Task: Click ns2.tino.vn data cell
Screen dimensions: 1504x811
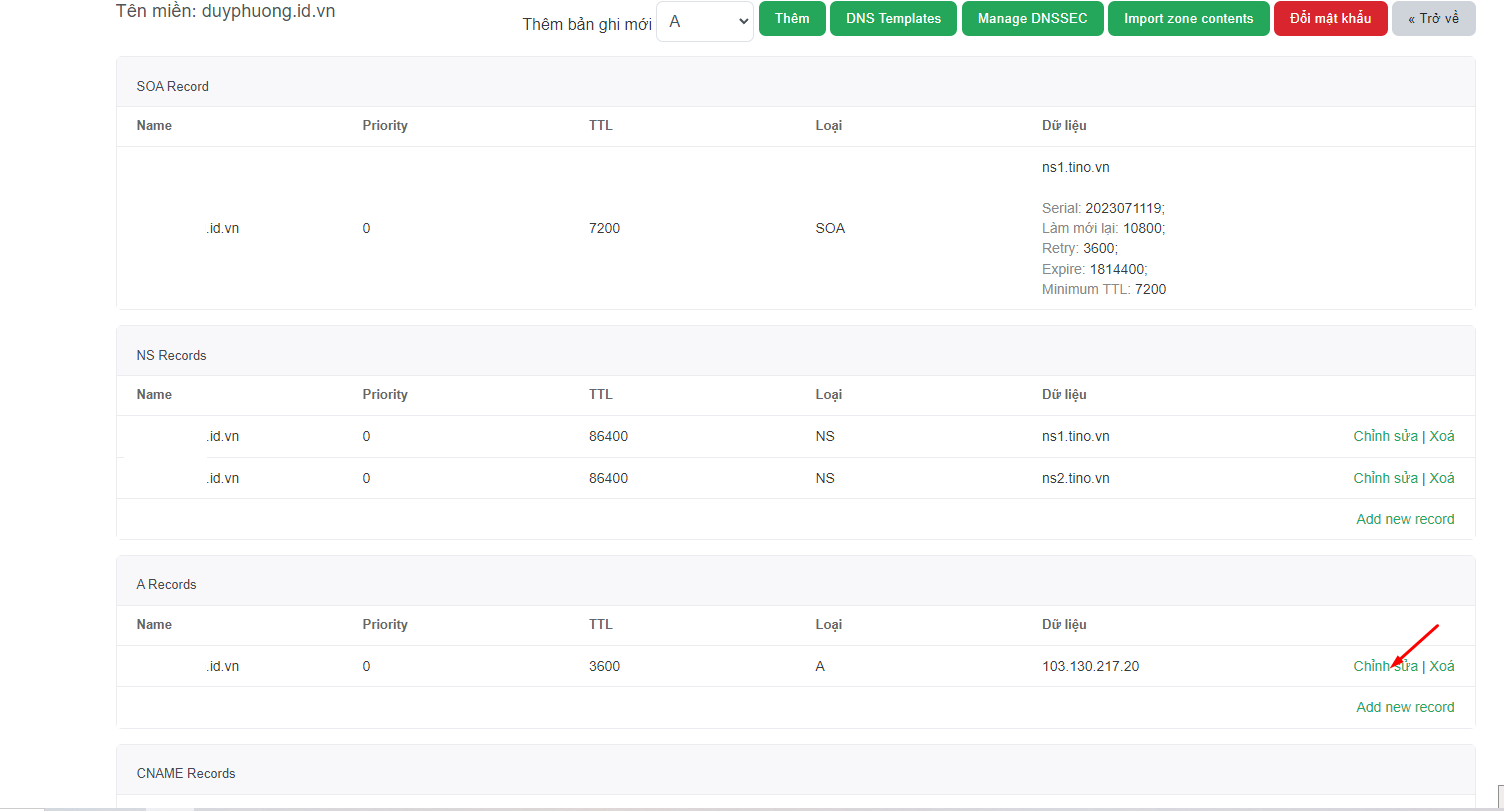Action: 1075,478
